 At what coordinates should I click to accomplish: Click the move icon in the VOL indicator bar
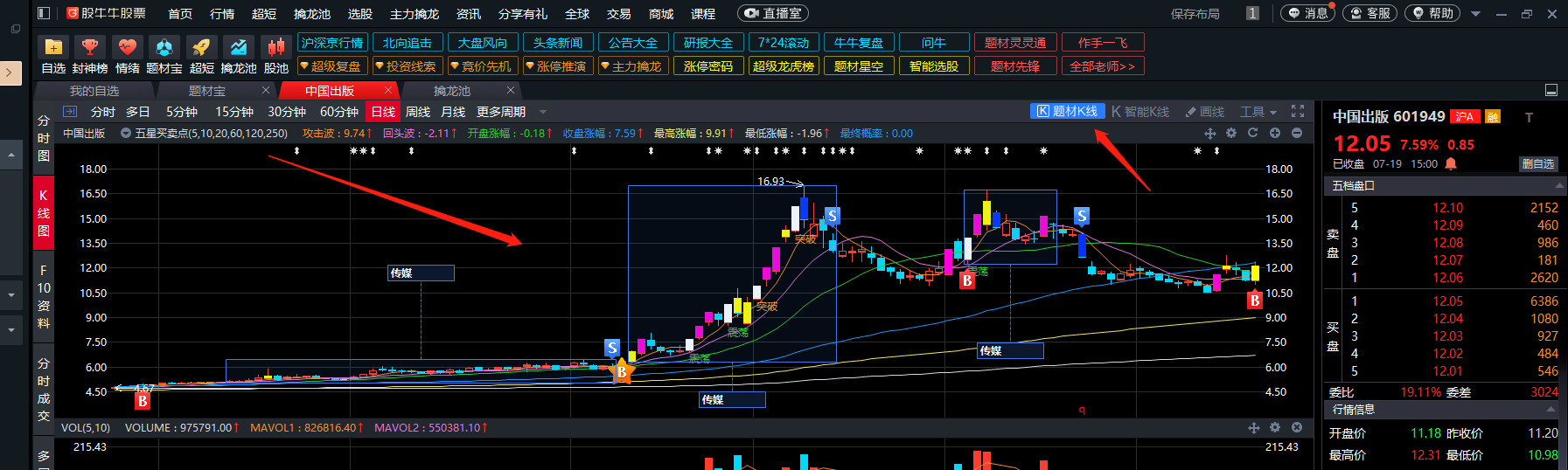pos(1253,427)
